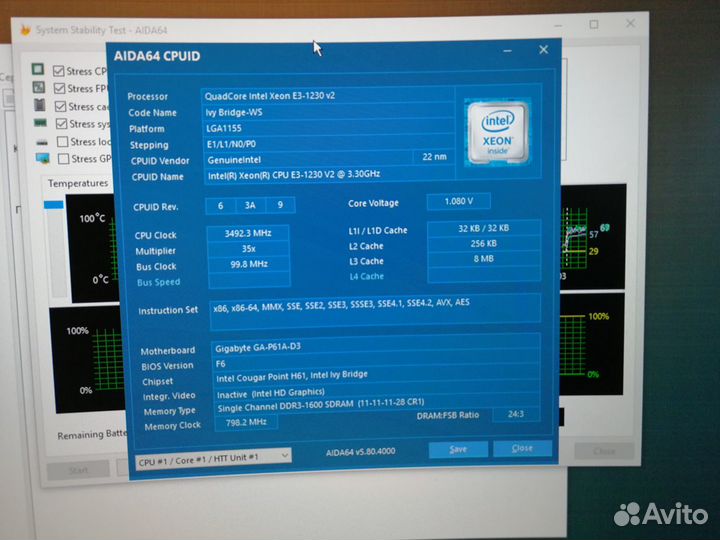Minimize the AIDA64 CPUID window
Viewport: 720px width, 540px height.
point(507,51)
